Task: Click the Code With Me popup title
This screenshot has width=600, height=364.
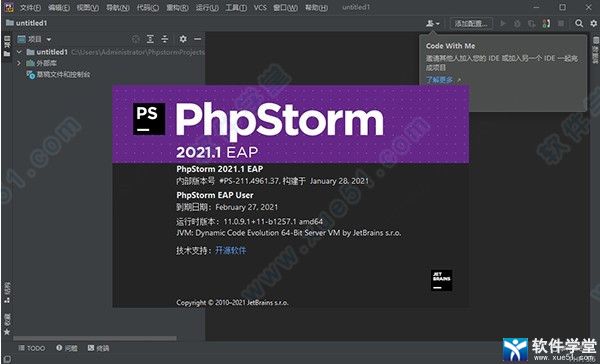Action: pos(450,46)
